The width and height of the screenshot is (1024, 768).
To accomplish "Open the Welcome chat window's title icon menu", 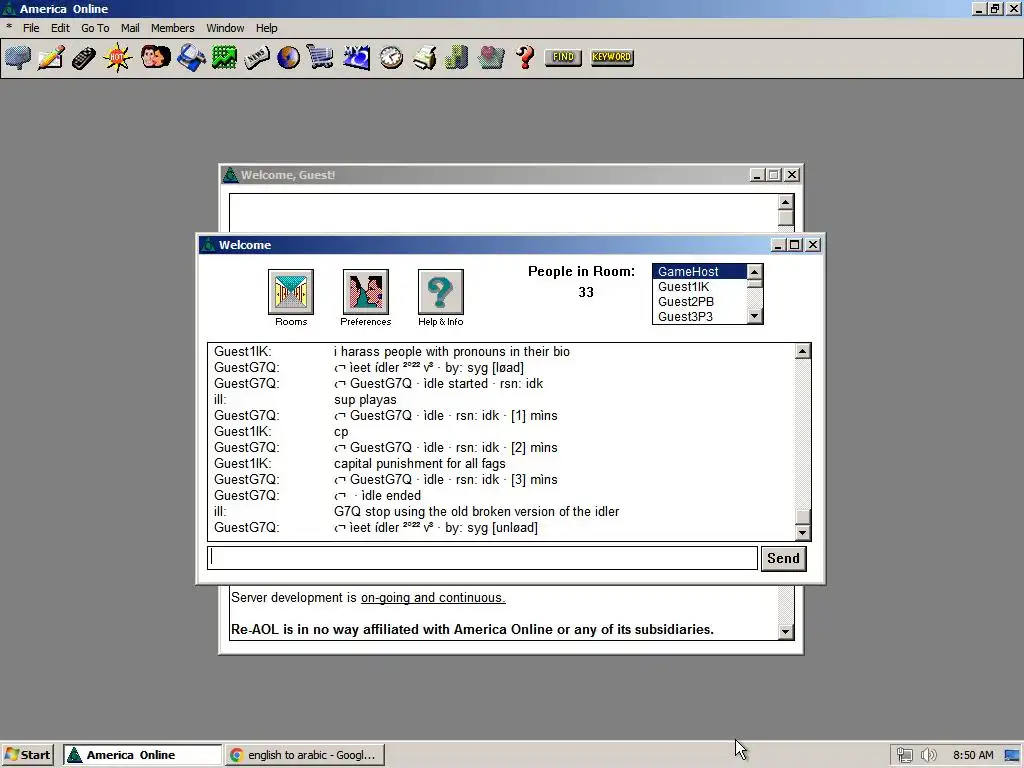I will click(208, 245).
